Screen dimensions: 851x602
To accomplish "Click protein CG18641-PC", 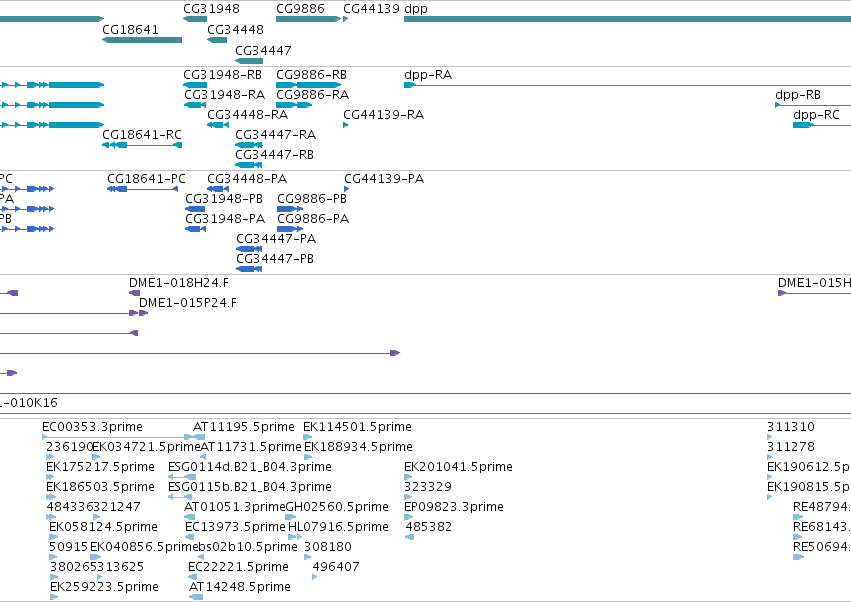I will coord(142,189).
